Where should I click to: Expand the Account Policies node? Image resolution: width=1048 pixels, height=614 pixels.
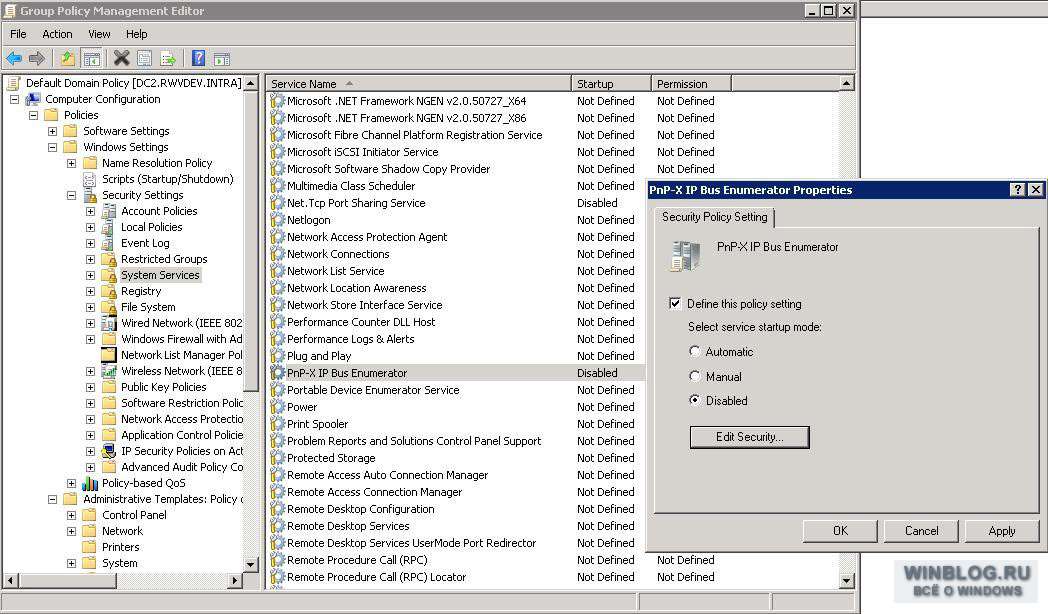[x=90, y=211]
